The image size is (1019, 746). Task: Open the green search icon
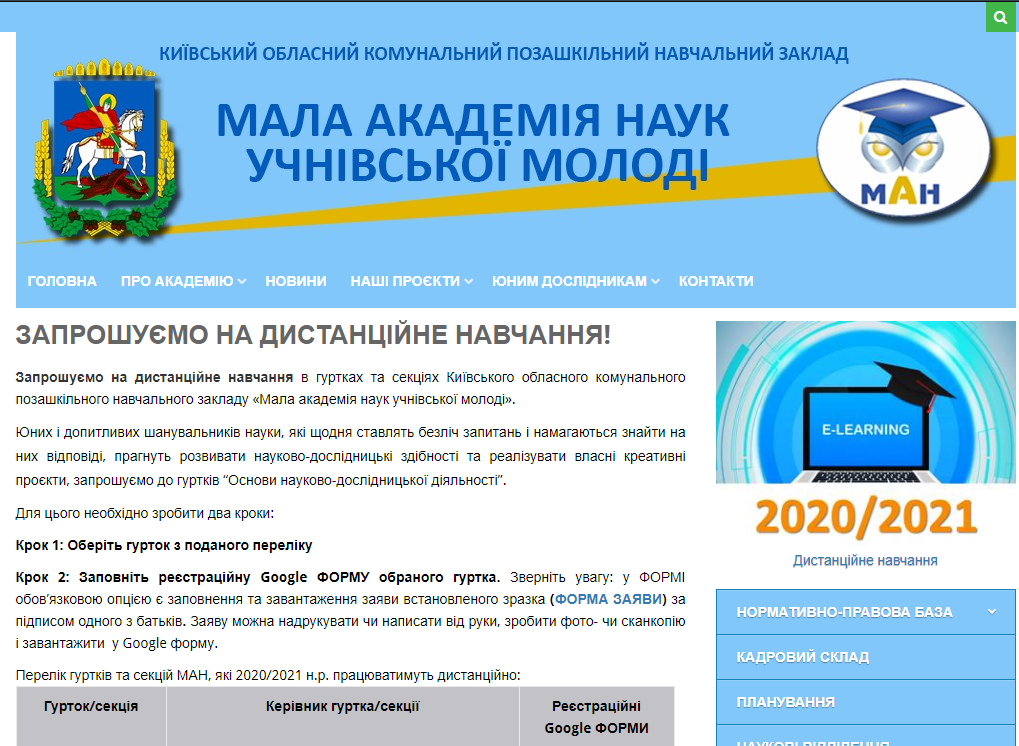[1001, 18]
